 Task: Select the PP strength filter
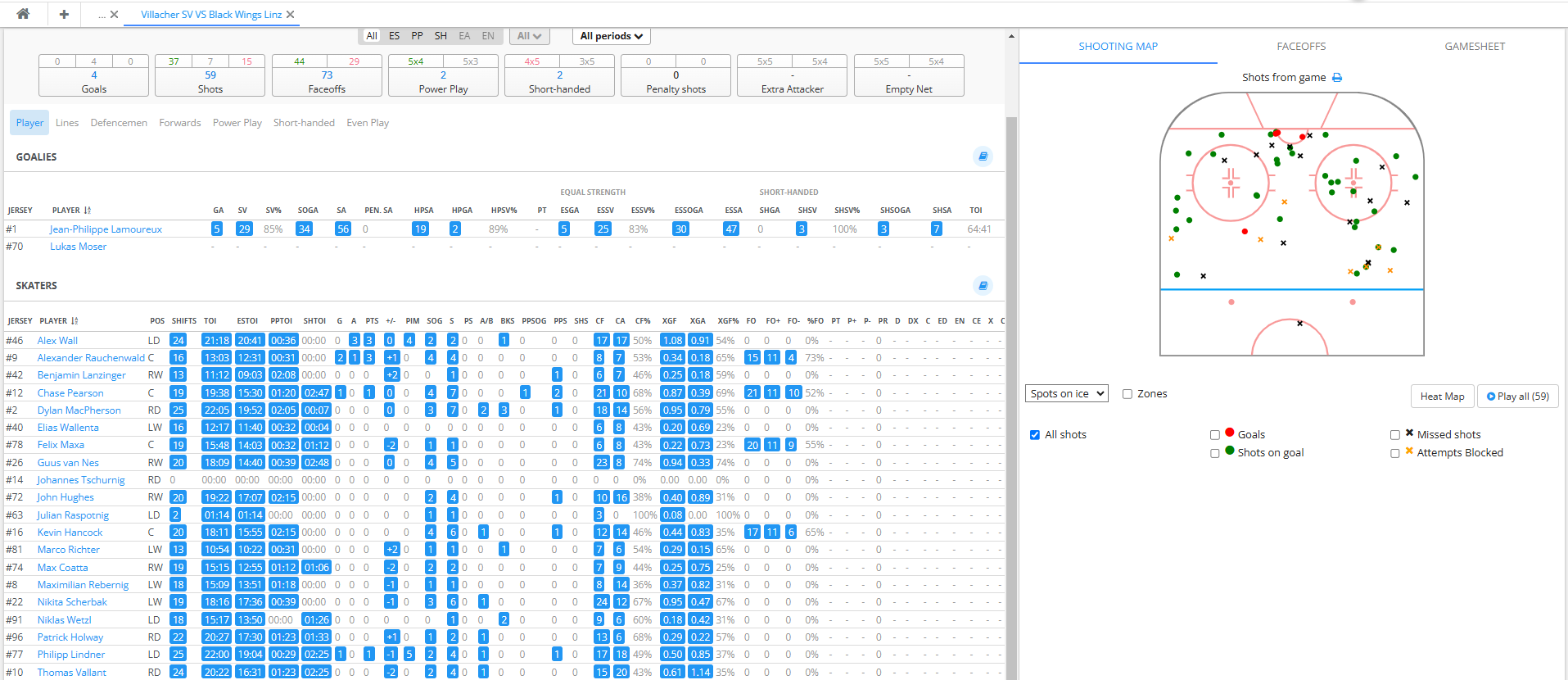[418, 36]
